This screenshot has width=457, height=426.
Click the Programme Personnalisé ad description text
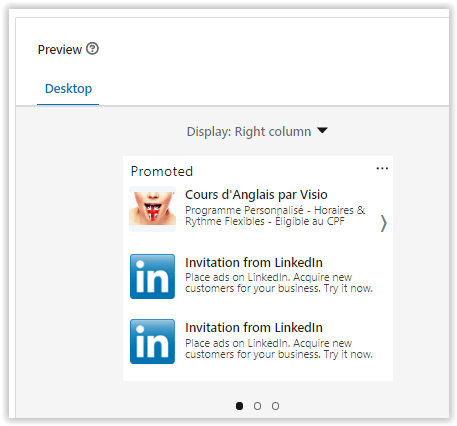click(x=275, y=216)
